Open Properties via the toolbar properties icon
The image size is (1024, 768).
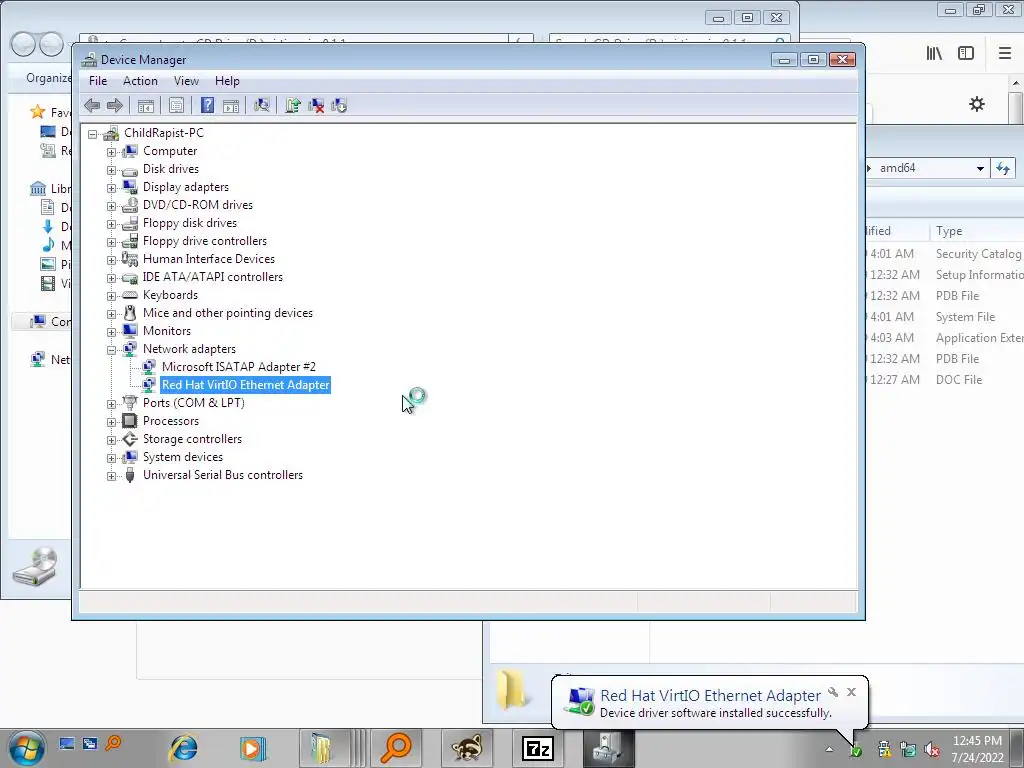click(x=176, y=105)
